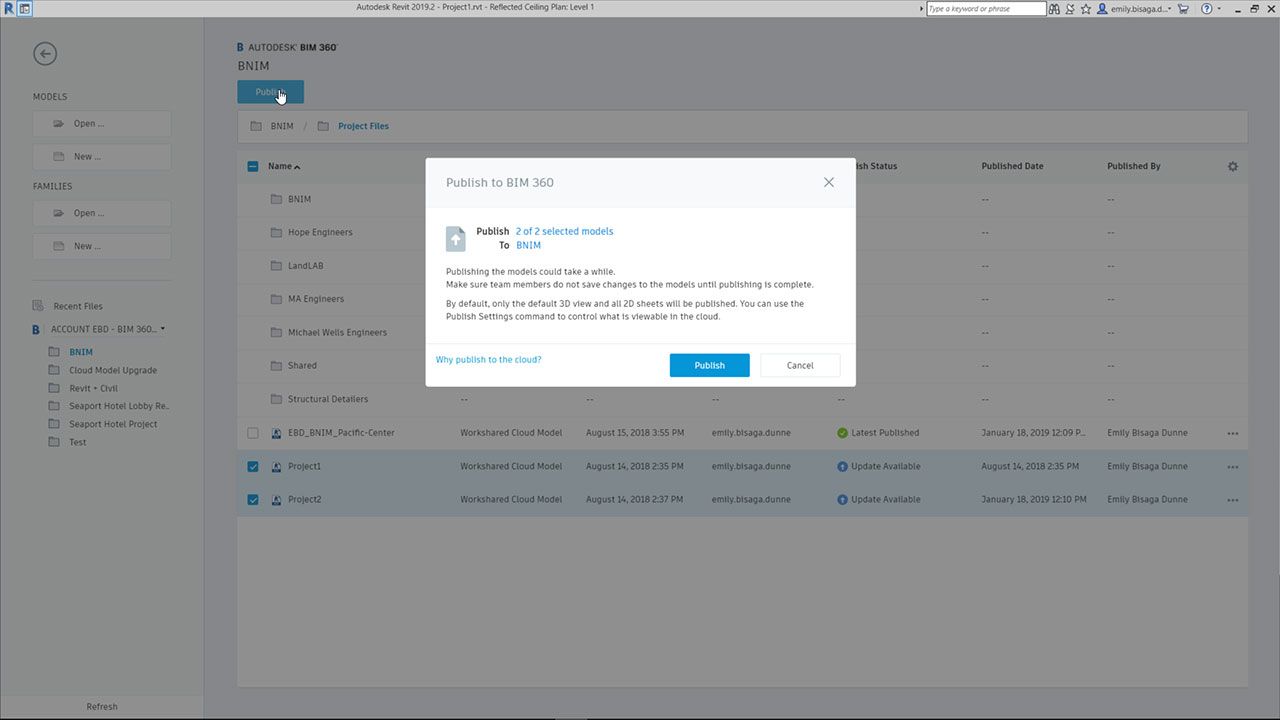Click Open under FAMILIES
Viewport: 1280px width, 720px height.
tap(101, 213)
